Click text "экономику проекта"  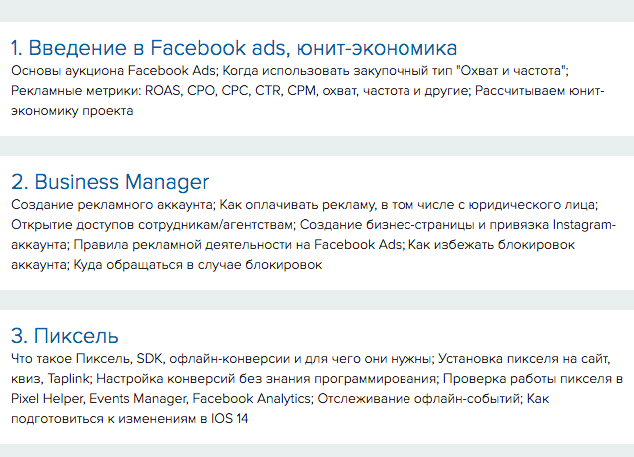click(x=72, y=111)
